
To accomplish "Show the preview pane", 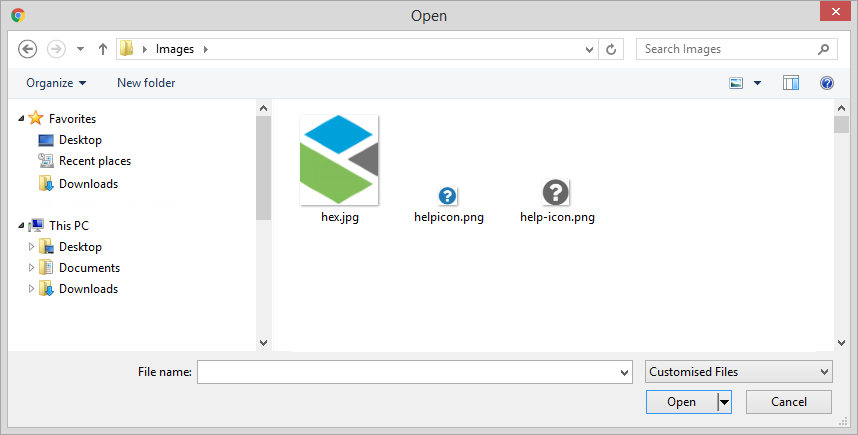I will pos(791,83).
